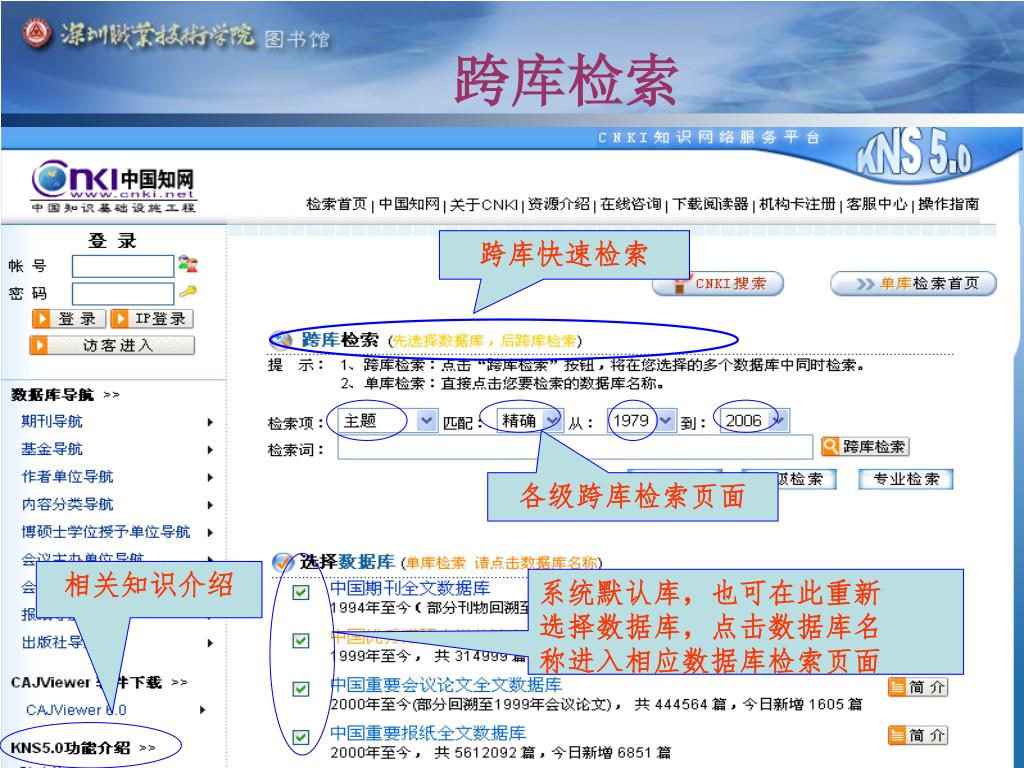
Task: Open 操作指南 menu link
Action: point(949,204)
